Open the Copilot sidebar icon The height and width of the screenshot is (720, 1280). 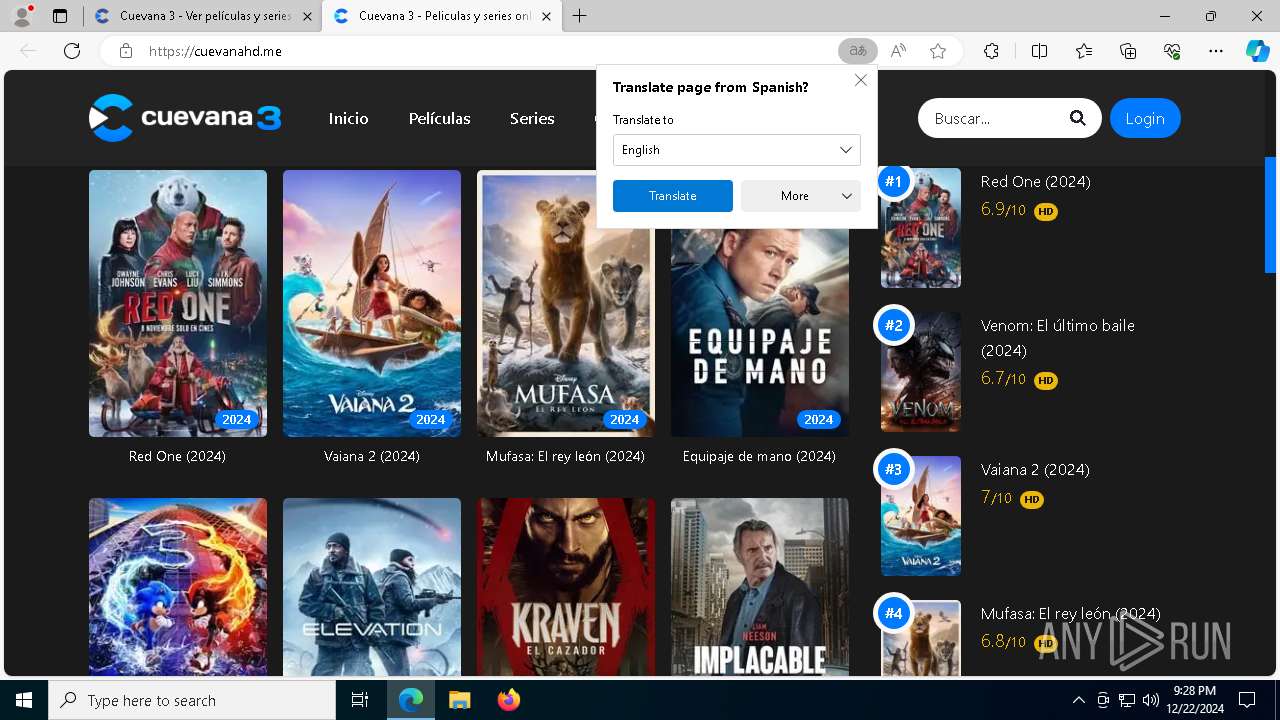pos(1258,51)
